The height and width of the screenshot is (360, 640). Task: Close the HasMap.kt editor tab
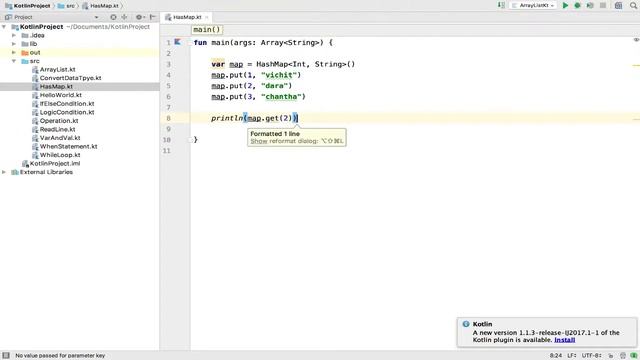(x=207, y=17)
